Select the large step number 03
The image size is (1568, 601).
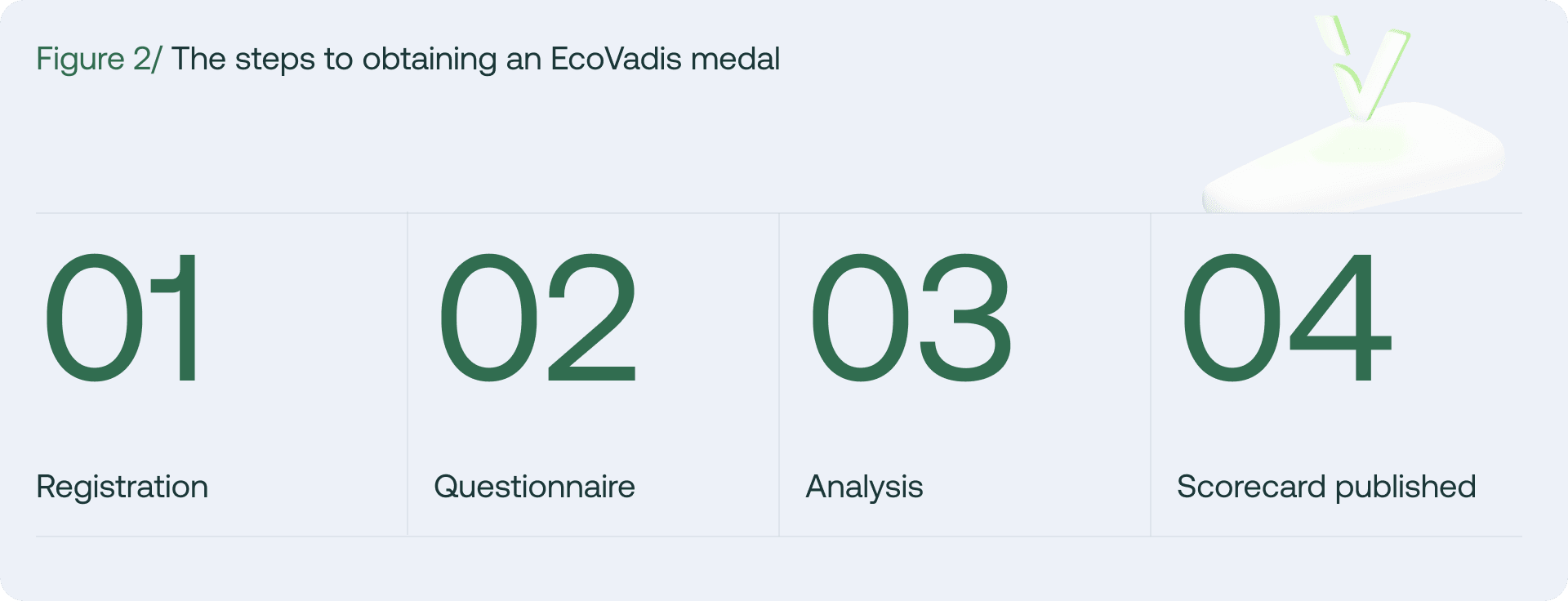[x=911, y=317]
